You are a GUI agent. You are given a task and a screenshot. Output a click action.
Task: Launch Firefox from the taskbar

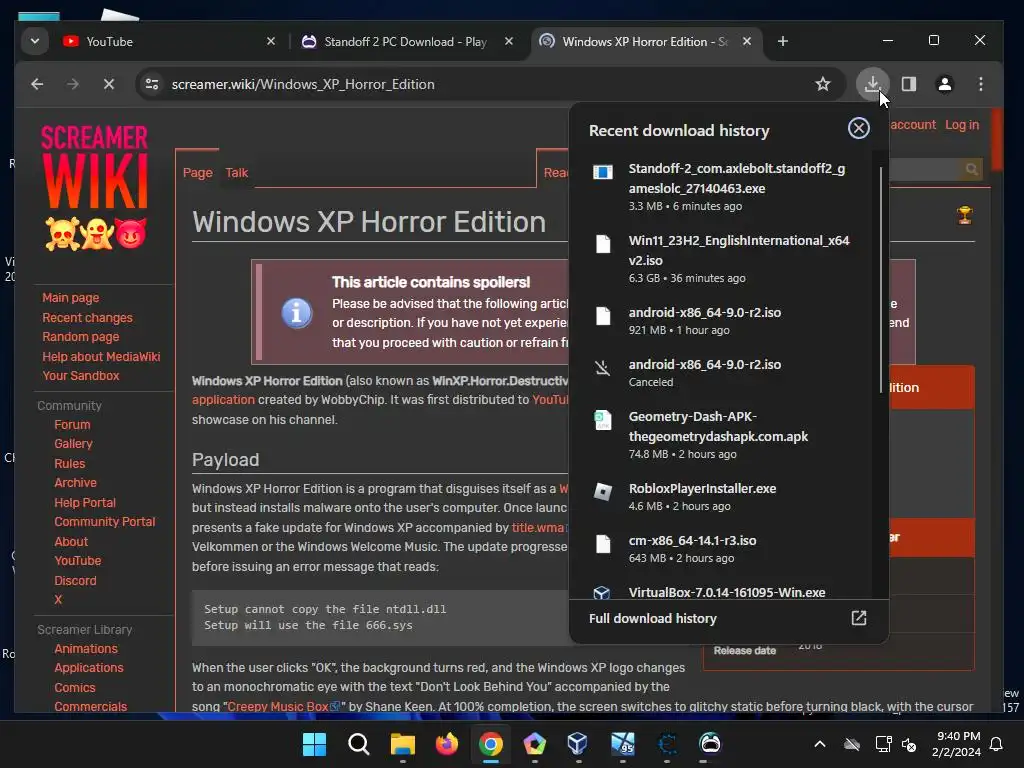[447, 744]
